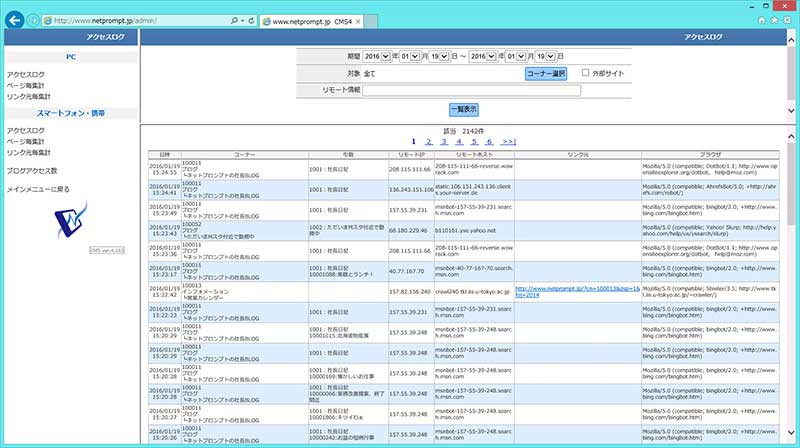Click the スマートフォン・携帯 section heading
The image size is (800, 448).
71,113
